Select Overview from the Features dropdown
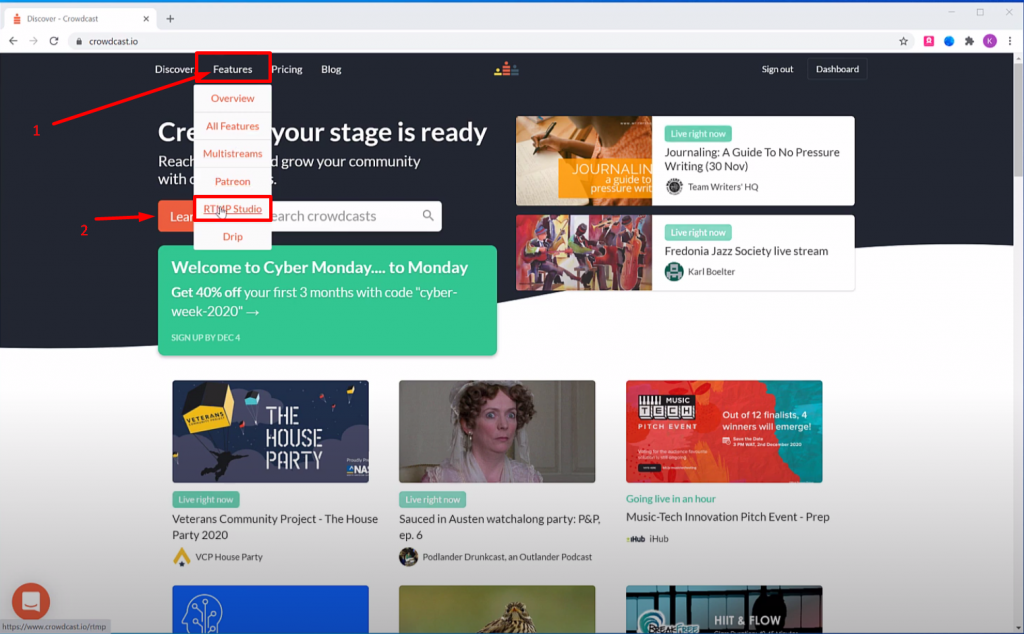The width and height of the screenshot is (1024, 634). pyautogui.click(x=232, y=98)
